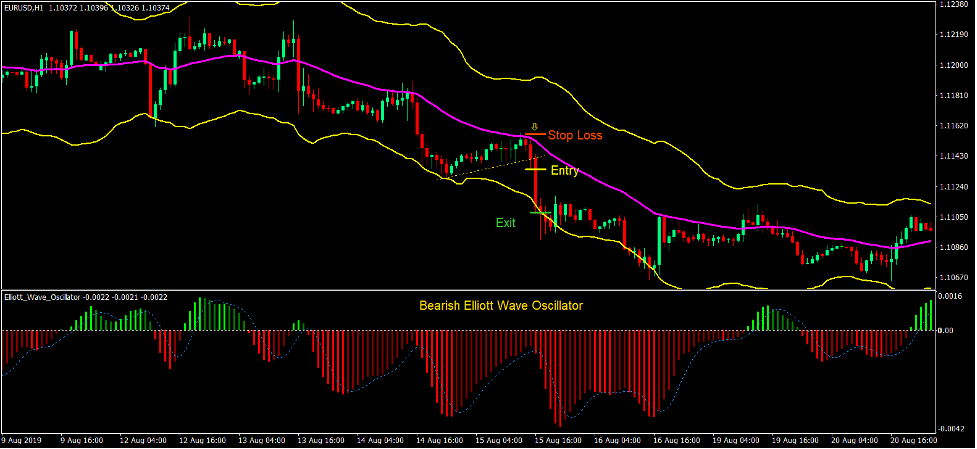Click 1.10670 on the price axis
The image size is (977, 449).
(954, 277)
